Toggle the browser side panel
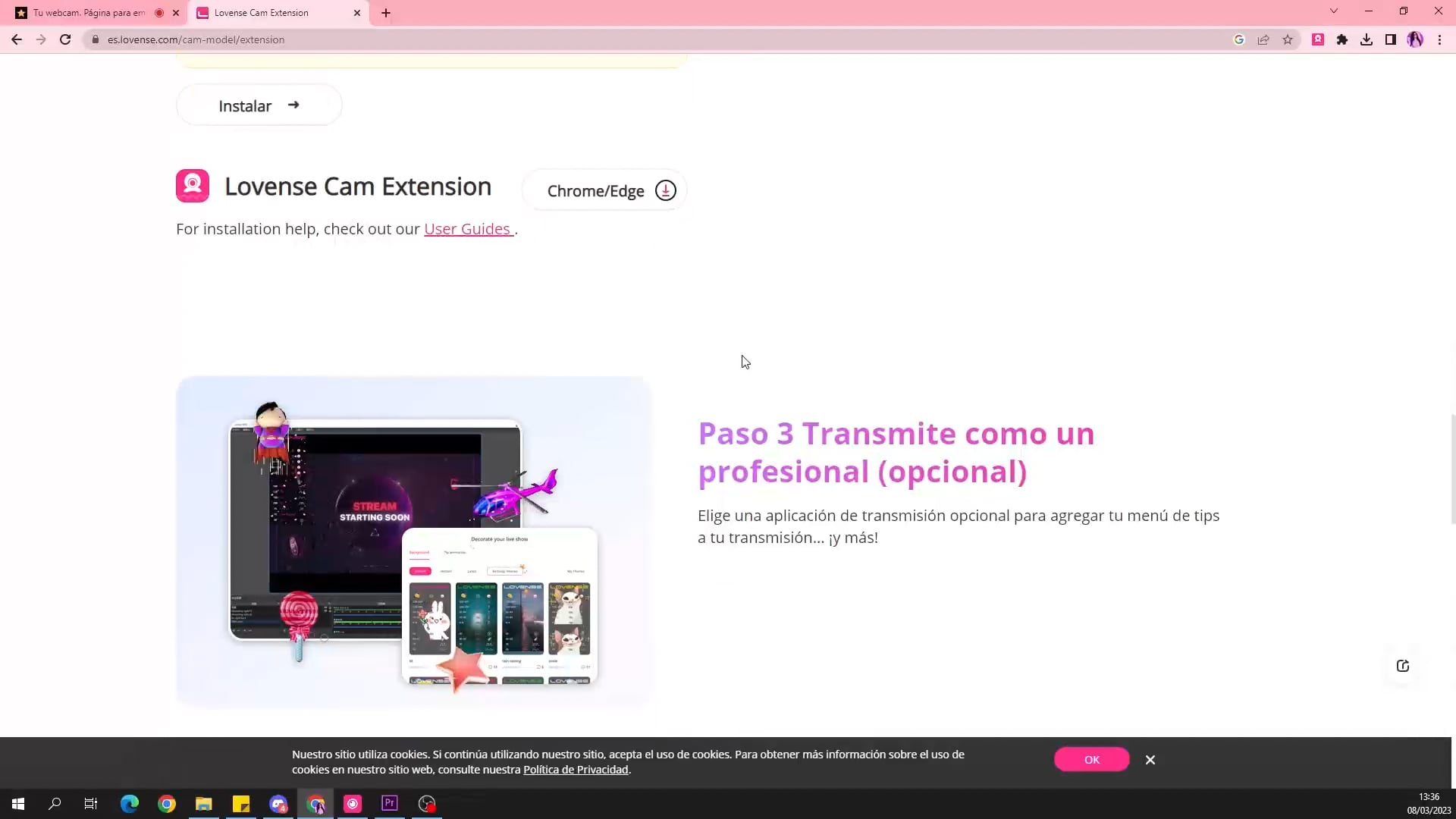Image resolution: width=1456 pixels, height=819 pixels. point(1391,39)
